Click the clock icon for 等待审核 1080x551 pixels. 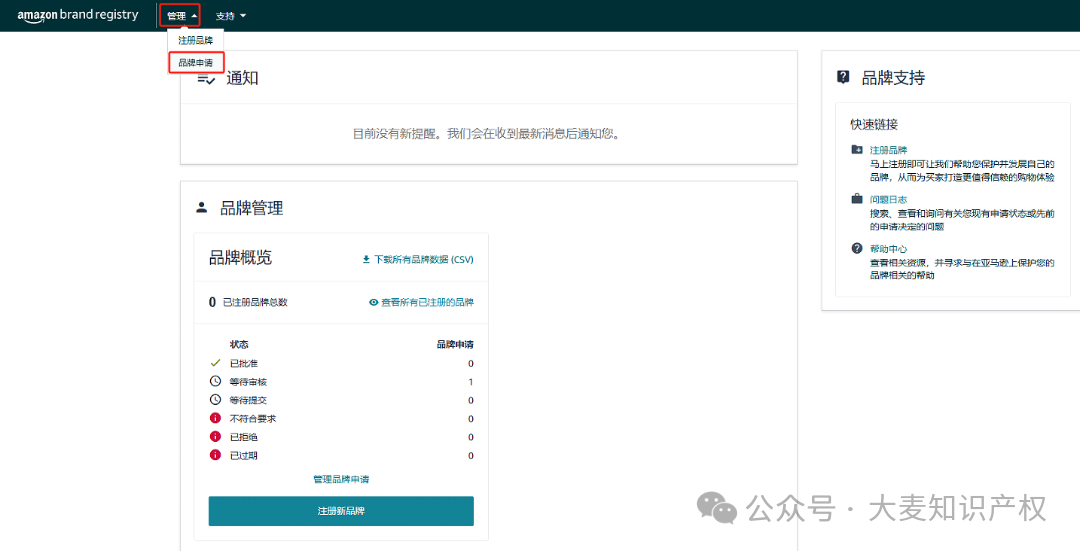216,382
